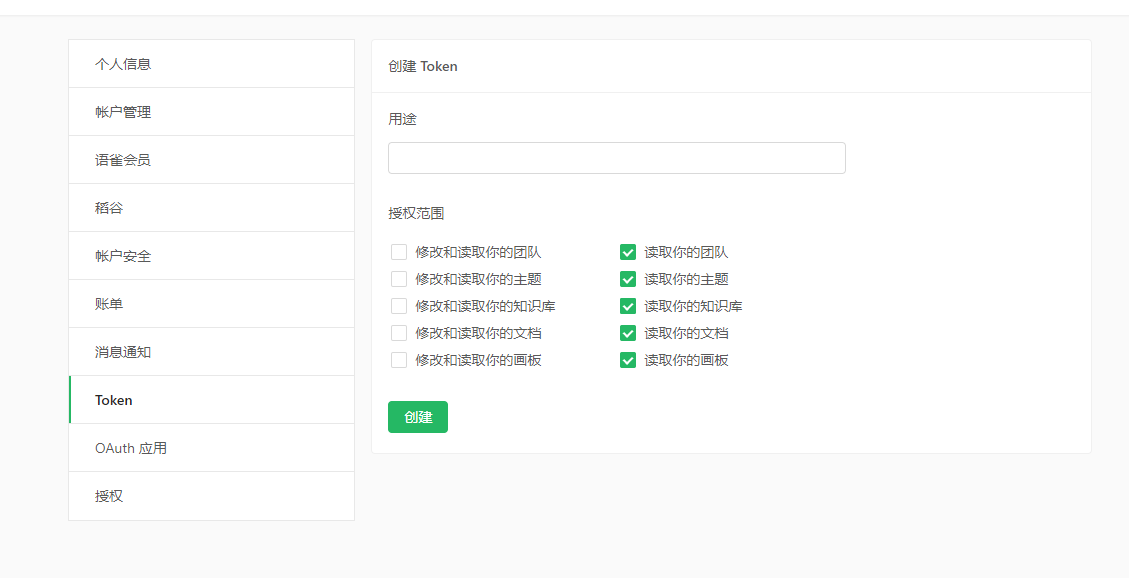1129x578 pixels.
Task: Click the 创建 Token heading
Action: pyautogui.click(x=423, y=66)
